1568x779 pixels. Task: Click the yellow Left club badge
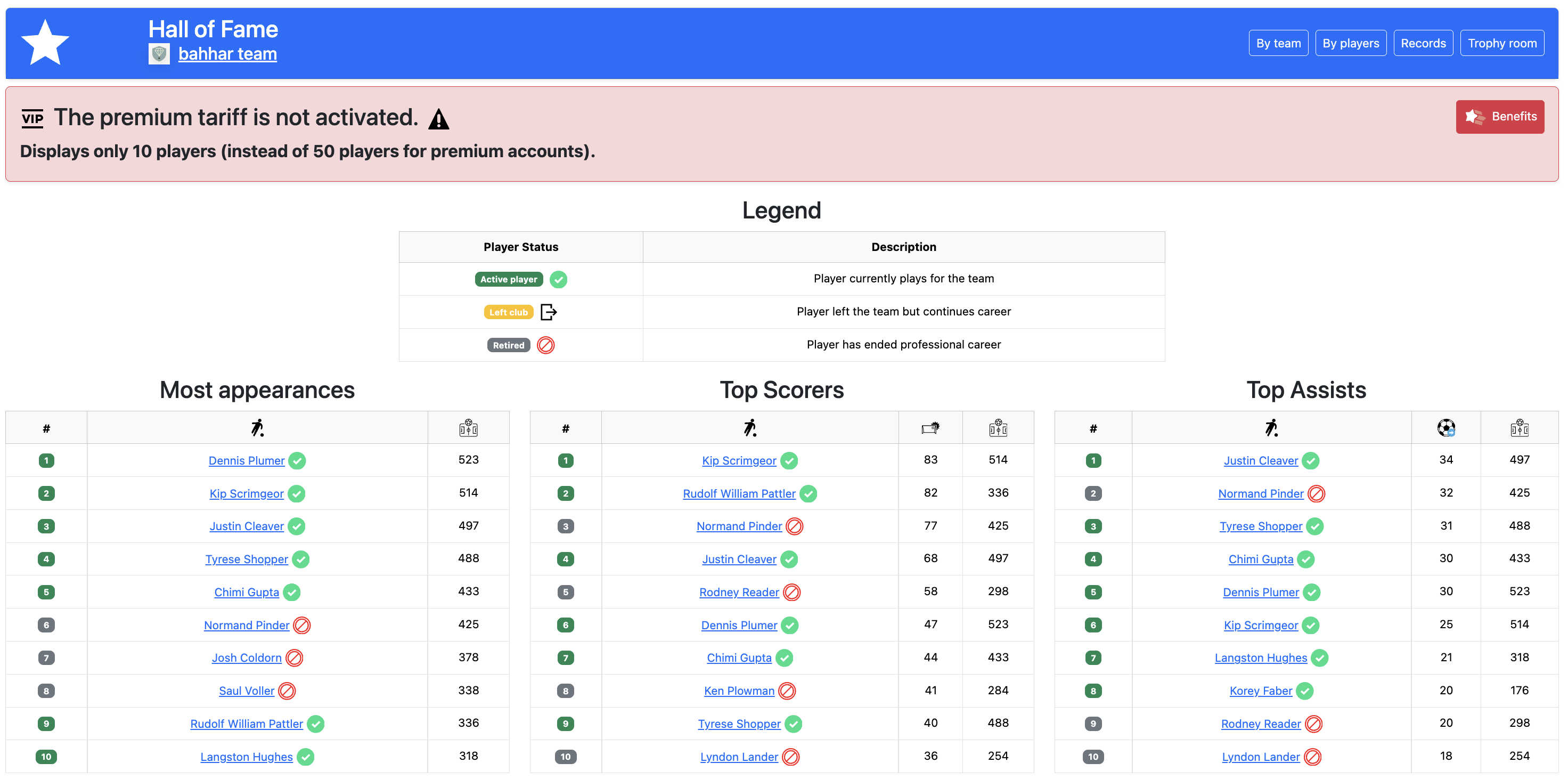[x=509, y=312]
